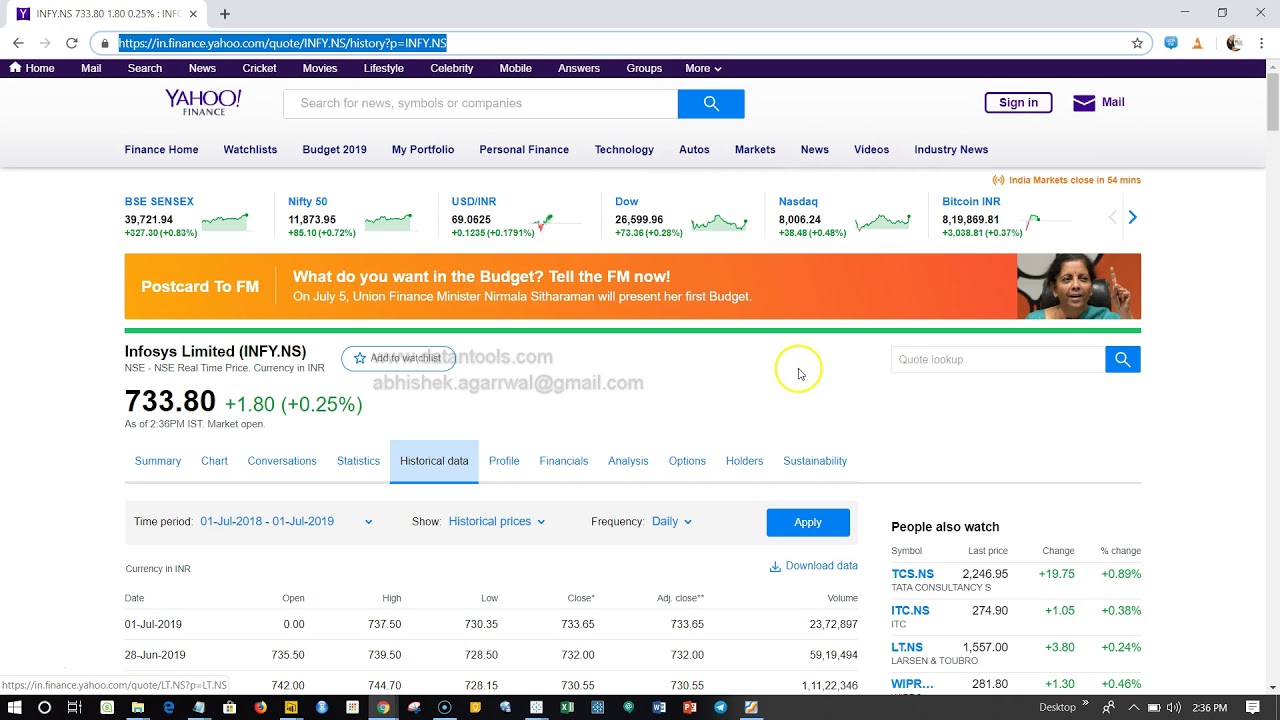This screenshot has height=720, width=1280.
Task: Bookmark page using the star icon
Action: (x=1137, y=43)
